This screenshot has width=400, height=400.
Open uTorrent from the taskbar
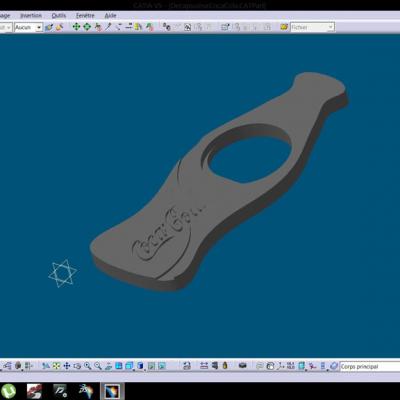click(8, 391)
